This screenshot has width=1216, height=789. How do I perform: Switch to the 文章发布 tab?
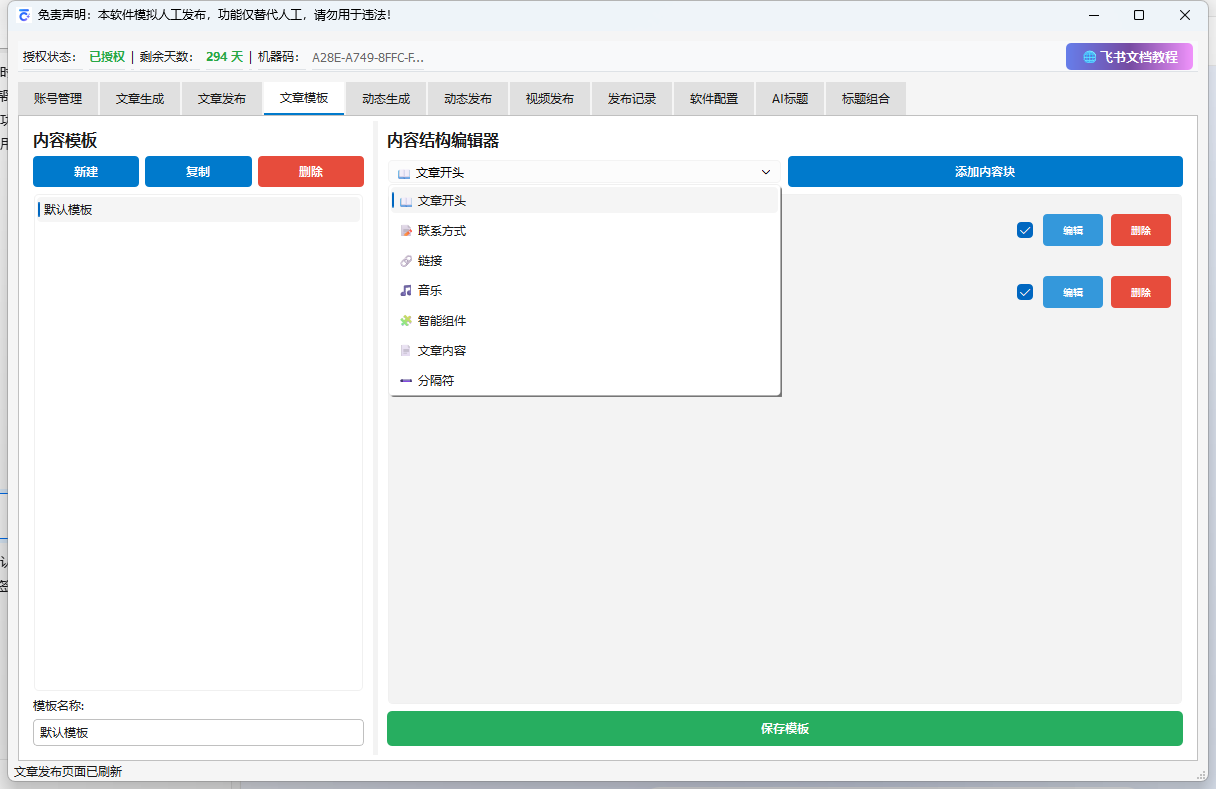coord(222,99)
